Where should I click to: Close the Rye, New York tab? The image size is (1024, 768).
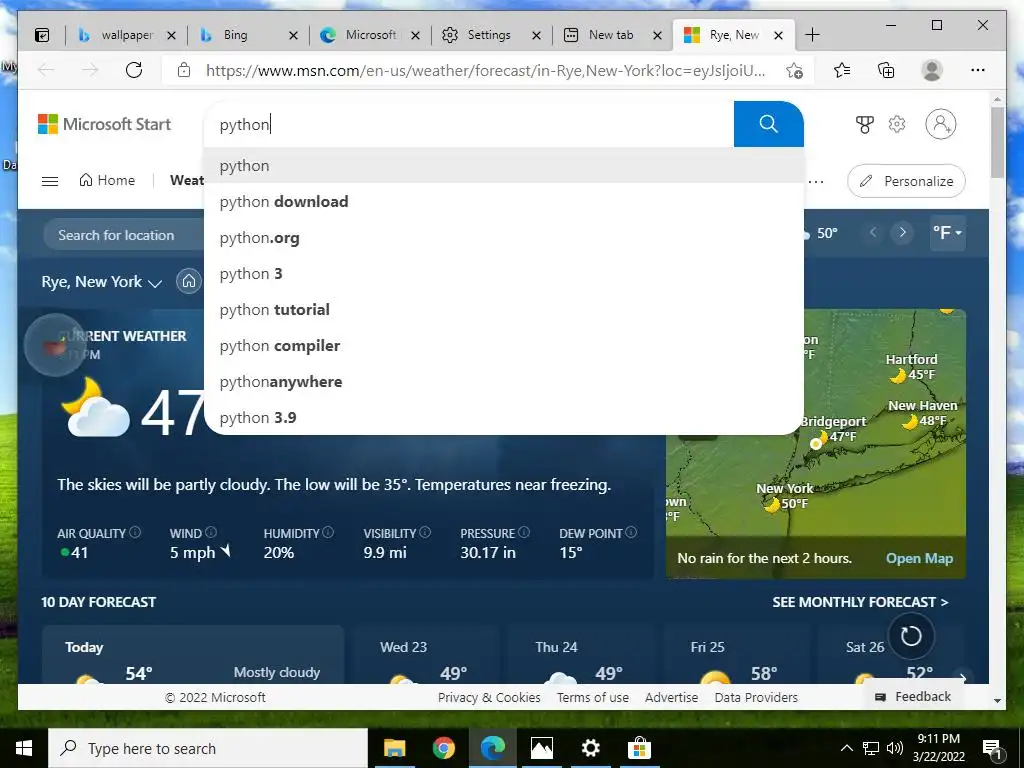tap(778, 35)
